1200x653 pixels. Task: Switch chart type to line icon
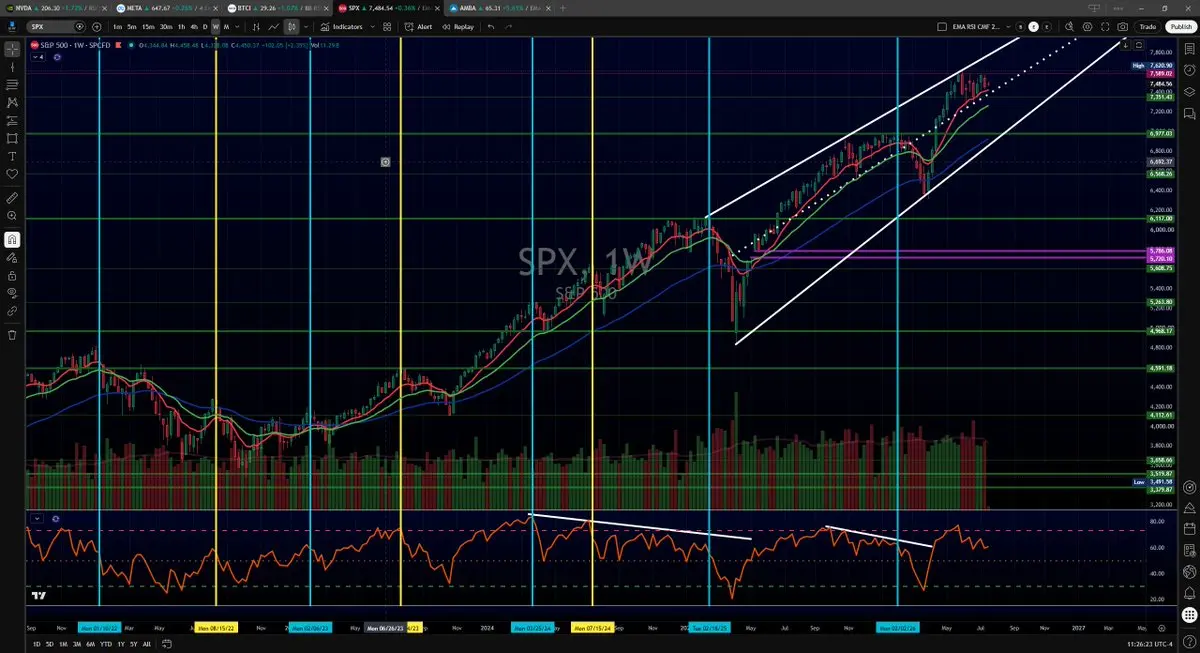coord(273,26)
